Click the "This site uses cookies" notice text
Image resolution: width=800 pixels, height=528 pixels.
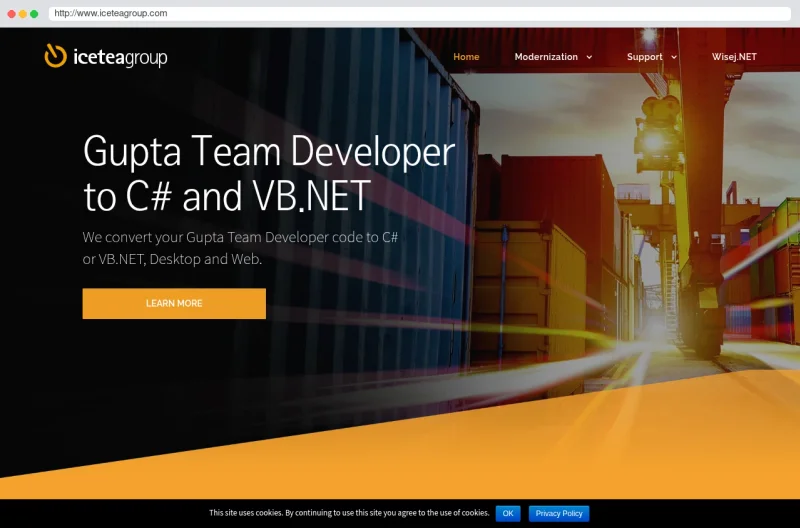click(x=349, y=513)
